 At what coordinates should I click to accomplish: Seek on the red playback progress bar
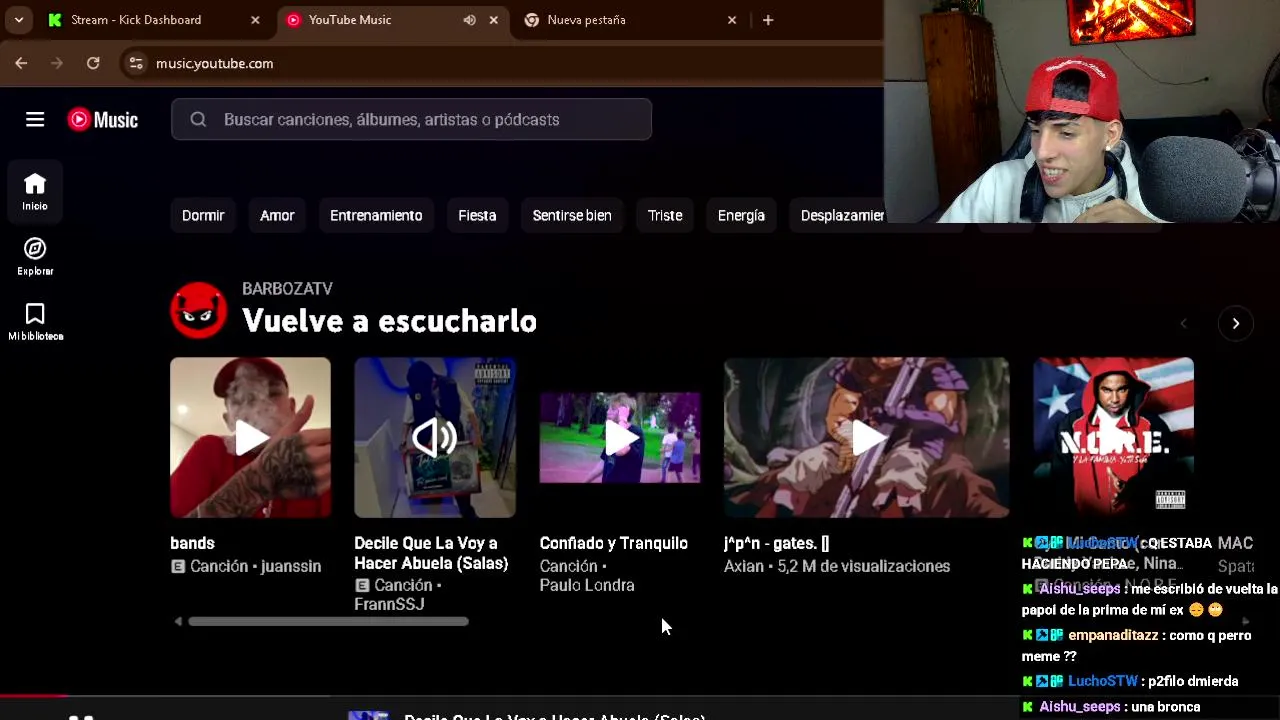click(x=34, y=695)
